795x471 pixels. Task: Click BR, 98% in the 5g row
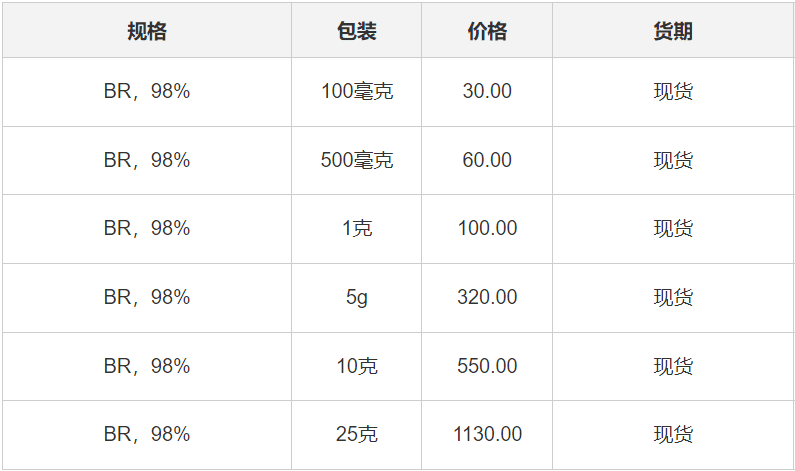pos(147,297)
